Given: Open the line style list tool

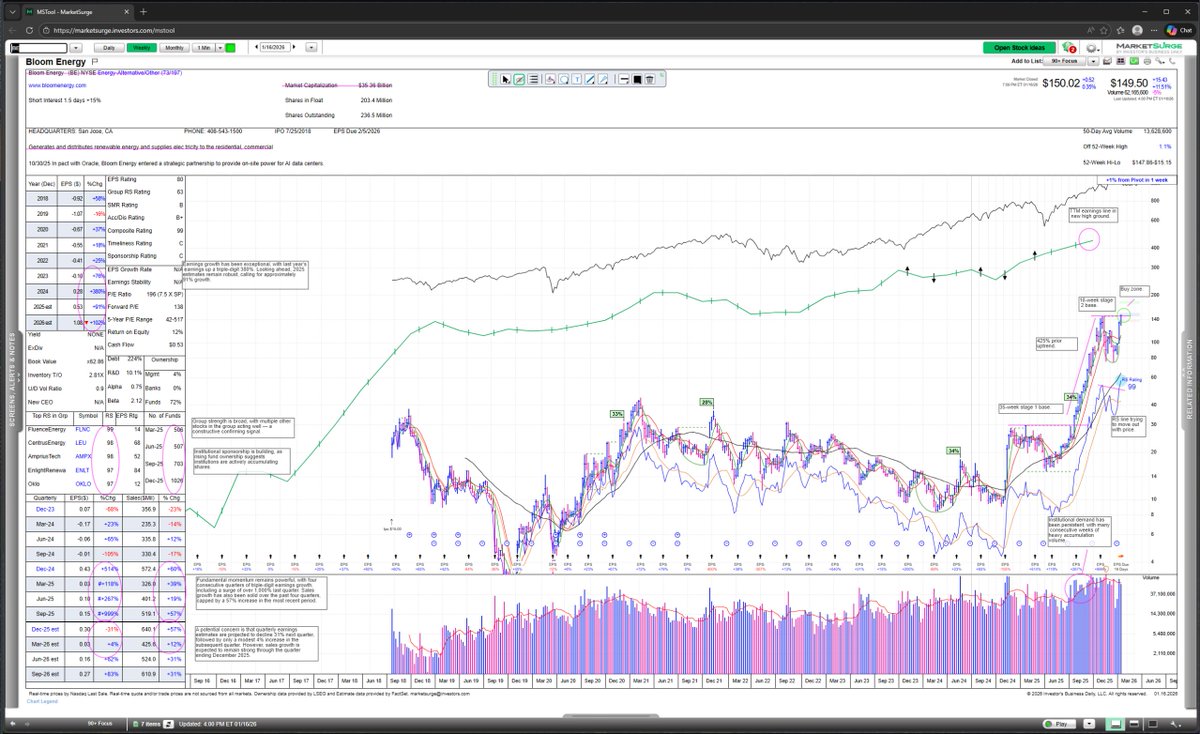Looking at the screenshot, I should coord(533,79).
